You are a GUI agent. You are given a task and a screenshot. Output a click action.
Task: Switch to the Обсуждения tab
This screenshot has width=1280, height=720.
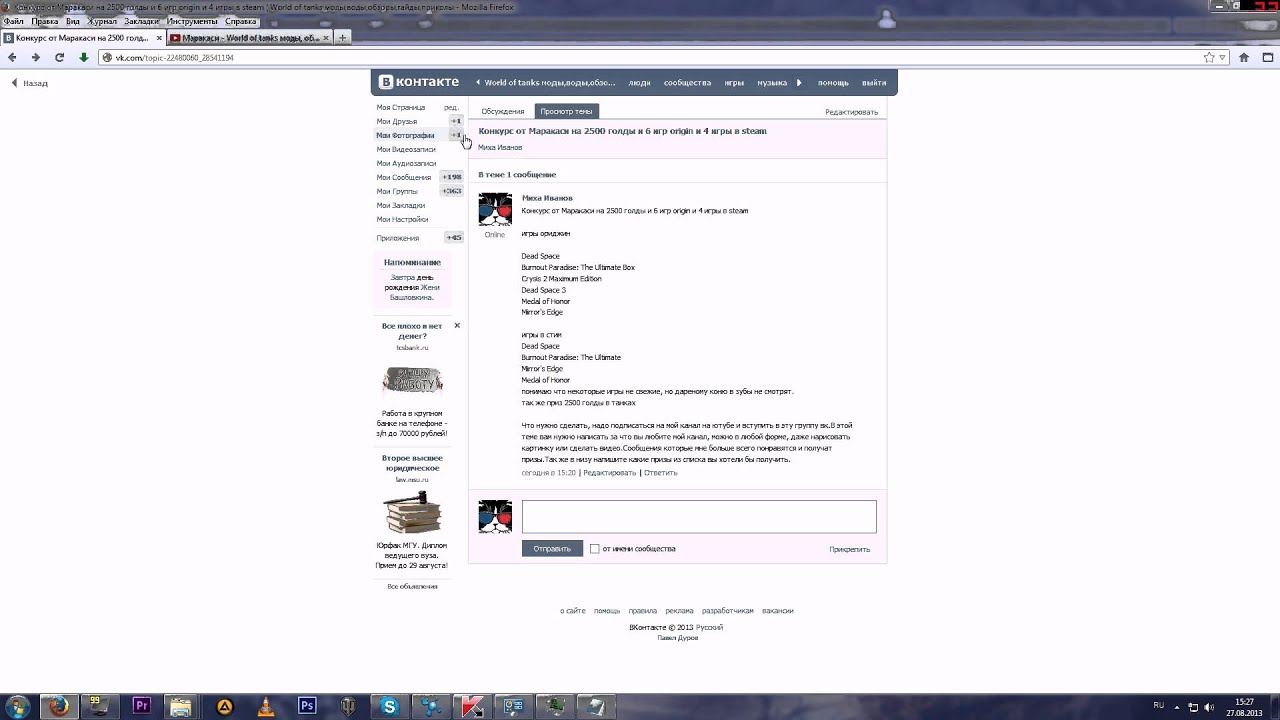pos(502,111)
